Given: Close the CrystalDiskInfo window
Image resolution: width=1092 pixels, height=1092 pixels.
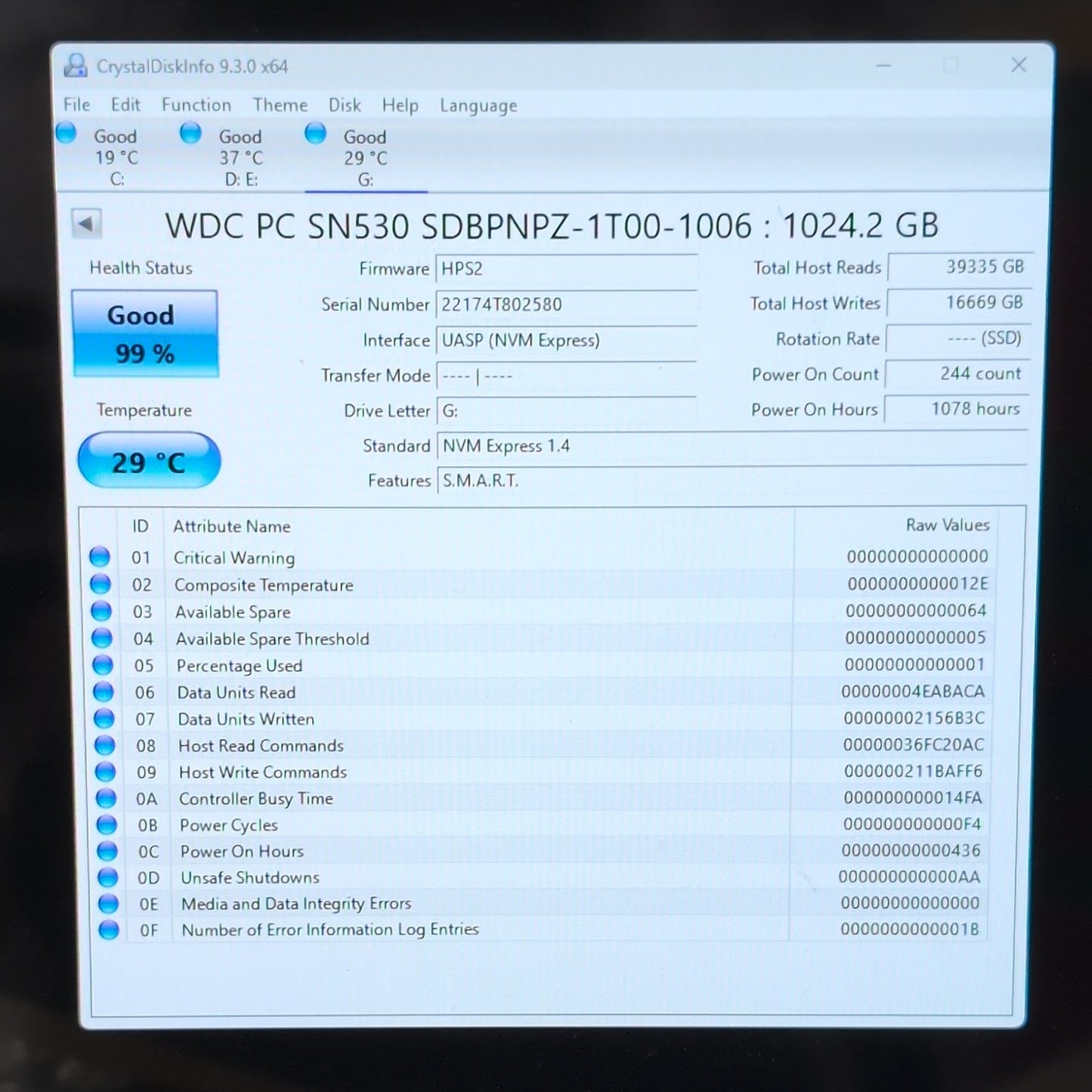Looking at the screenshot, I should click(x=1019, y=65).
